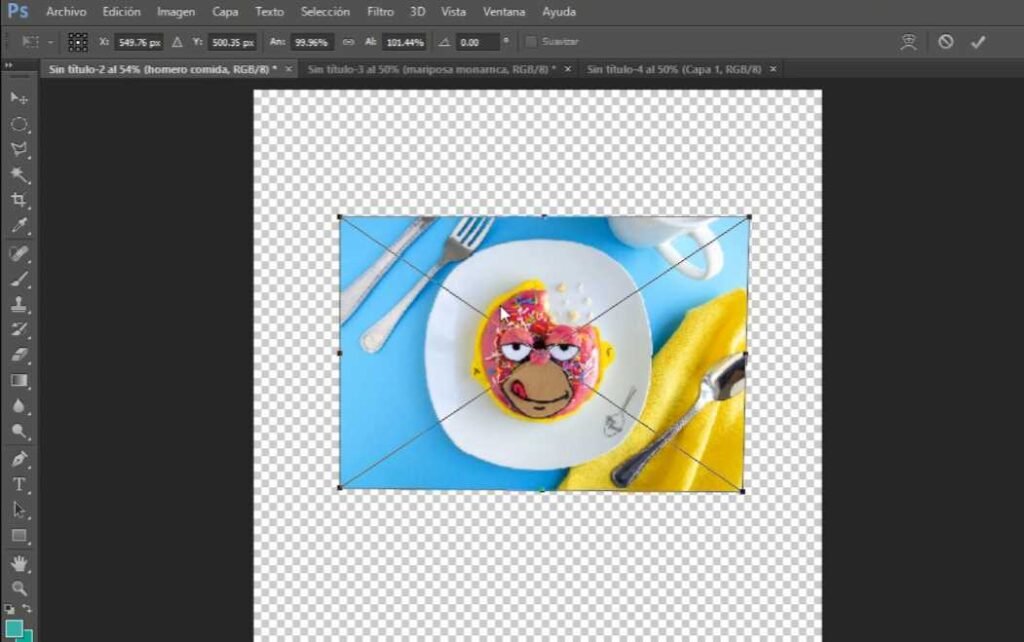Viewport: 1024px width, 642px height.
Task: Select the Healing Brush tool
Action: click(x=19, y=253)
